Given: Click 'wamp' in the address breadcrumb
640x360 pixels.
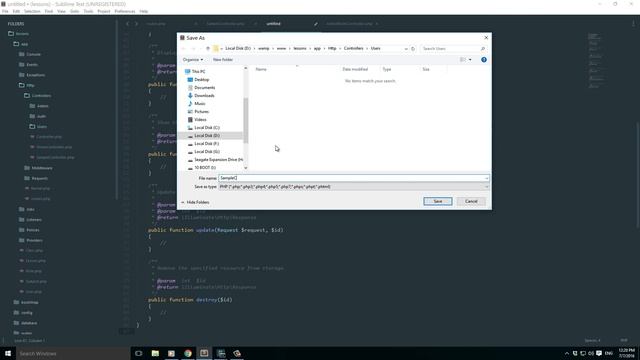Looking at the screenshot, I should pos(263,48).
